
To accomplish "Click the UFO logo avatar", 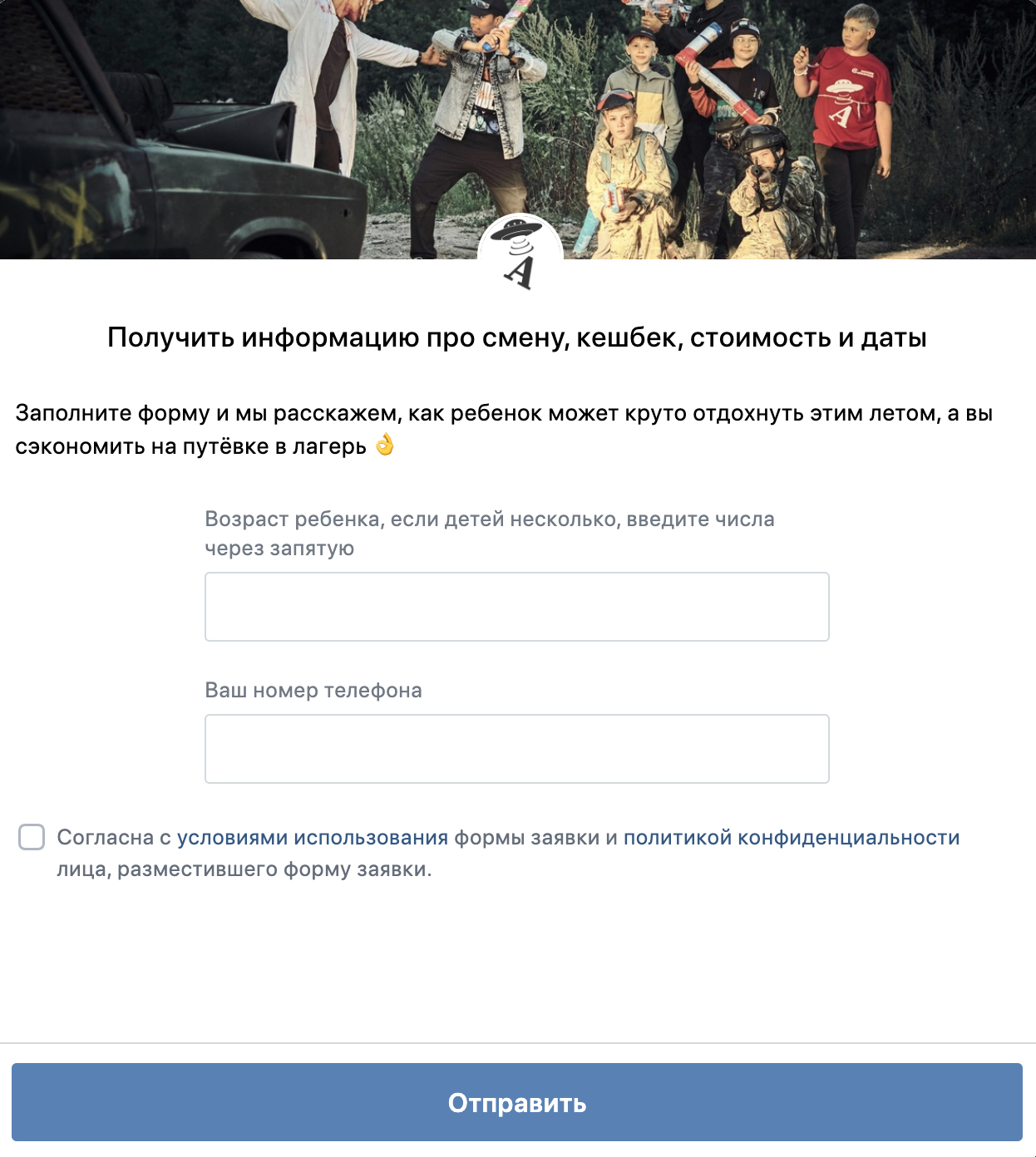I will pyautogui.click(x=520, y=254).
